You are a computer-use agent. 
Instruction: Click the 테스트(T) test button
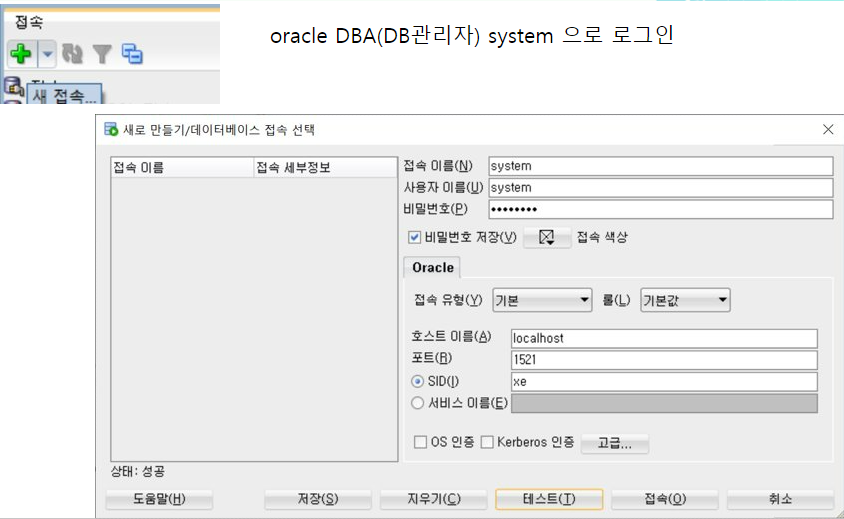549,499
